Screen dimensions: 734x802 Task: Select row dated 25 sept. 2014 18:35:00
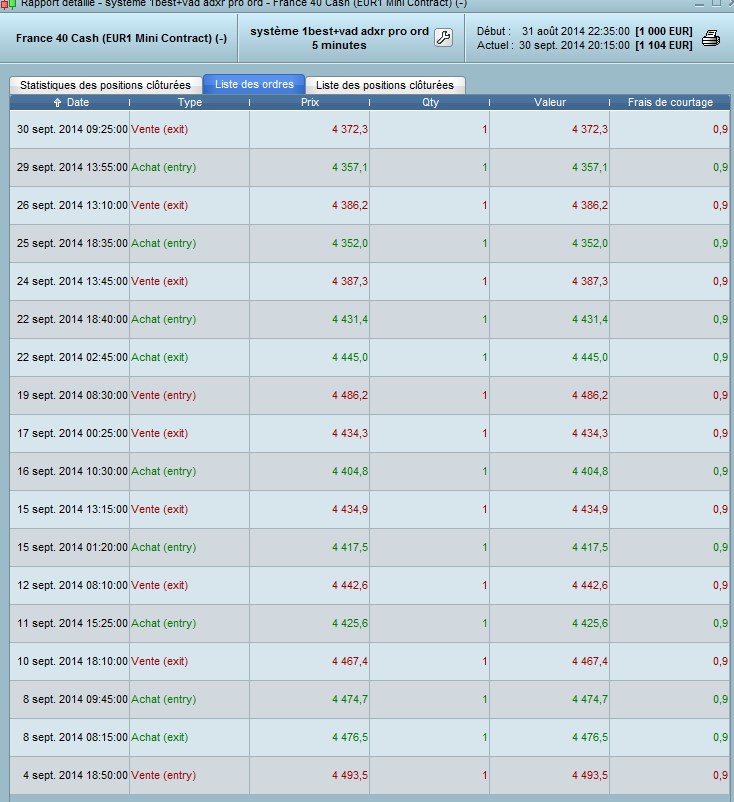[369, 243]
